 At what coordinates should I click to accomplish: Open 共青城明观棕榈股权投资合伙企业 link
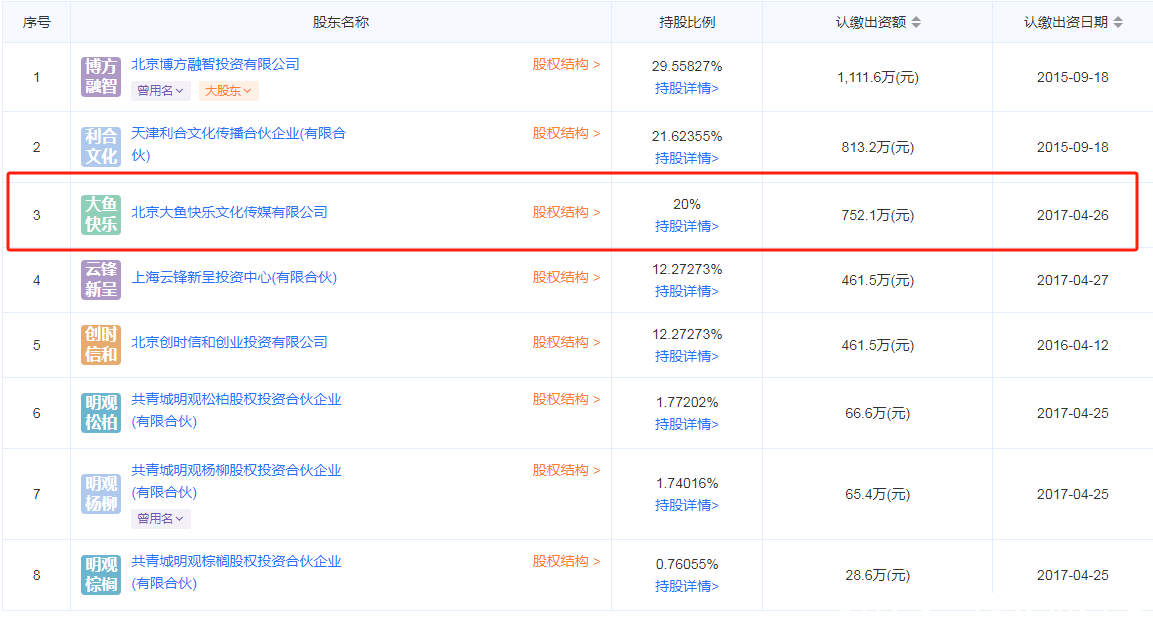click(236, 572)
